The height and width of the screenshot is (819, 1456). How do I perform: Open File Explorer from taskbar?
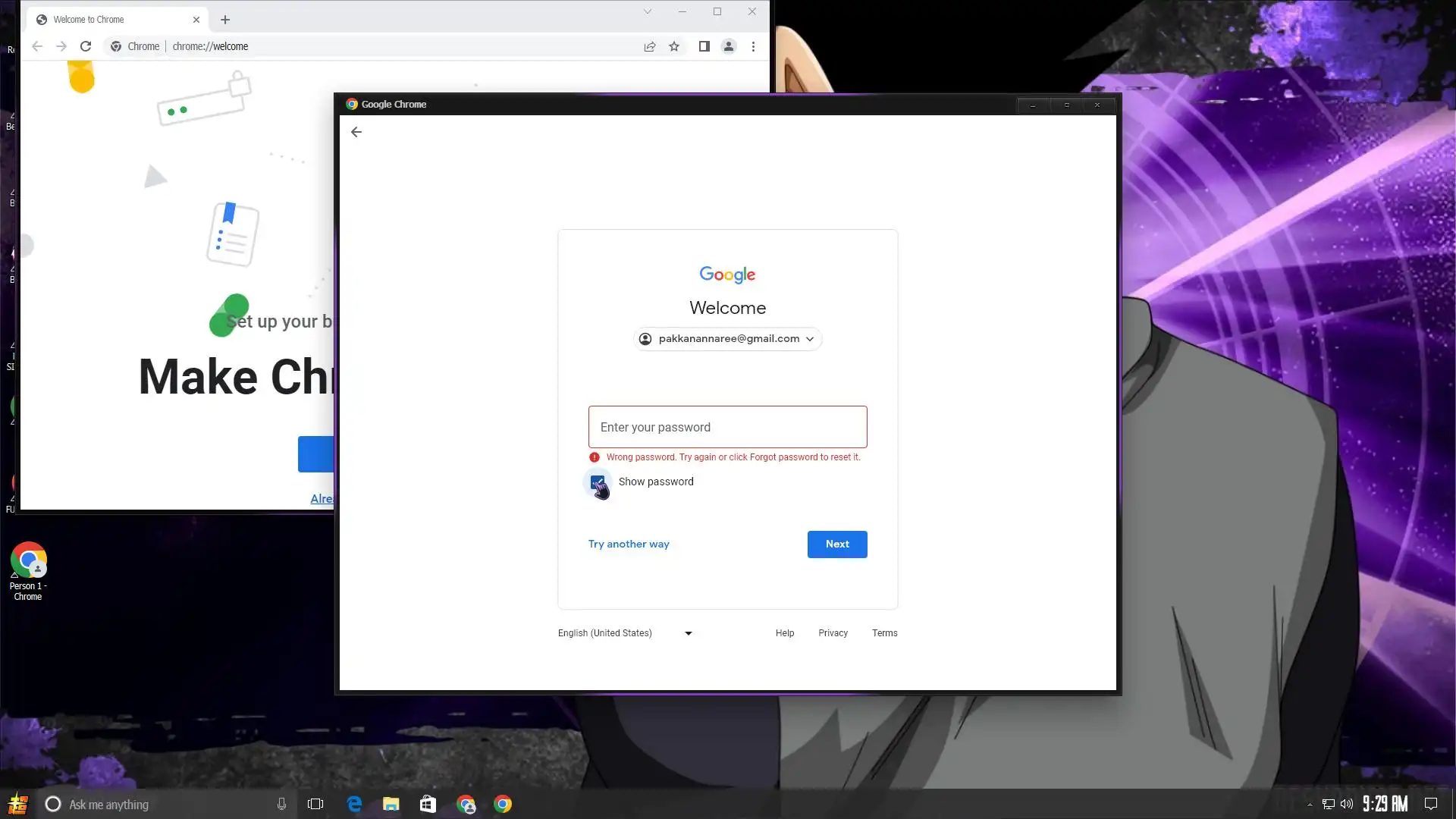pyautogui.click(x=391, y=804)
